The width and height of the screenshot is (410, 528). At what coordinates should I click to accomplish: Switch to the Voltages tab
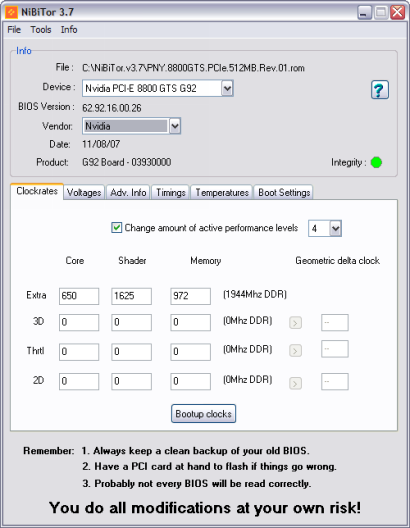tap(84, 192)
